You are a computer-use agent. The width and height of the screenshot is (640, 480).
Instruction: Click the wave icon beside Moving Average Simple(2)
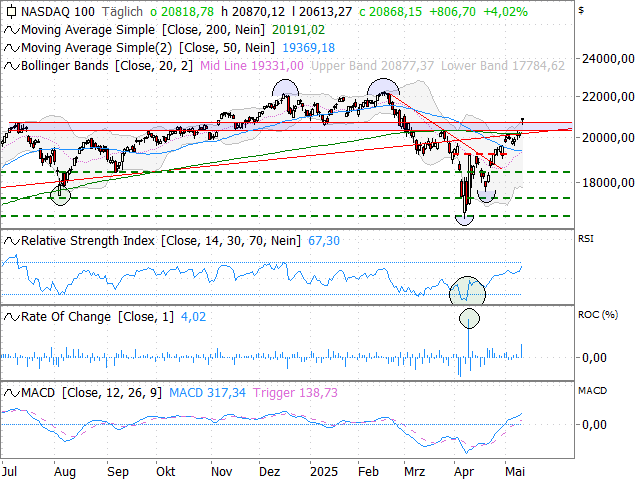[12, 48]
